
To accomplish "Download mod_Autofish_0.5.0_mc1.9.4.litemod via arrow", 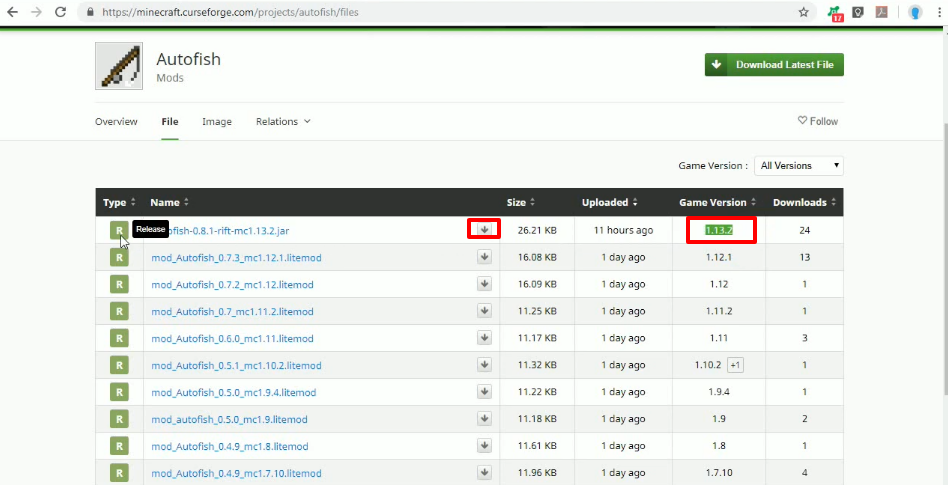I will [484, 391].
